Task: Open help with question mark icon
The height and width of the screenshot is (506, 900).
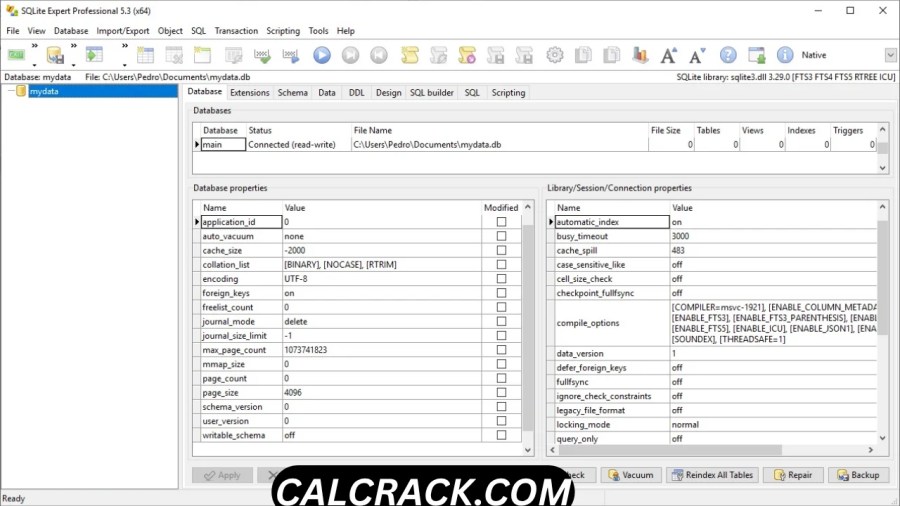Action: [728, 55]
